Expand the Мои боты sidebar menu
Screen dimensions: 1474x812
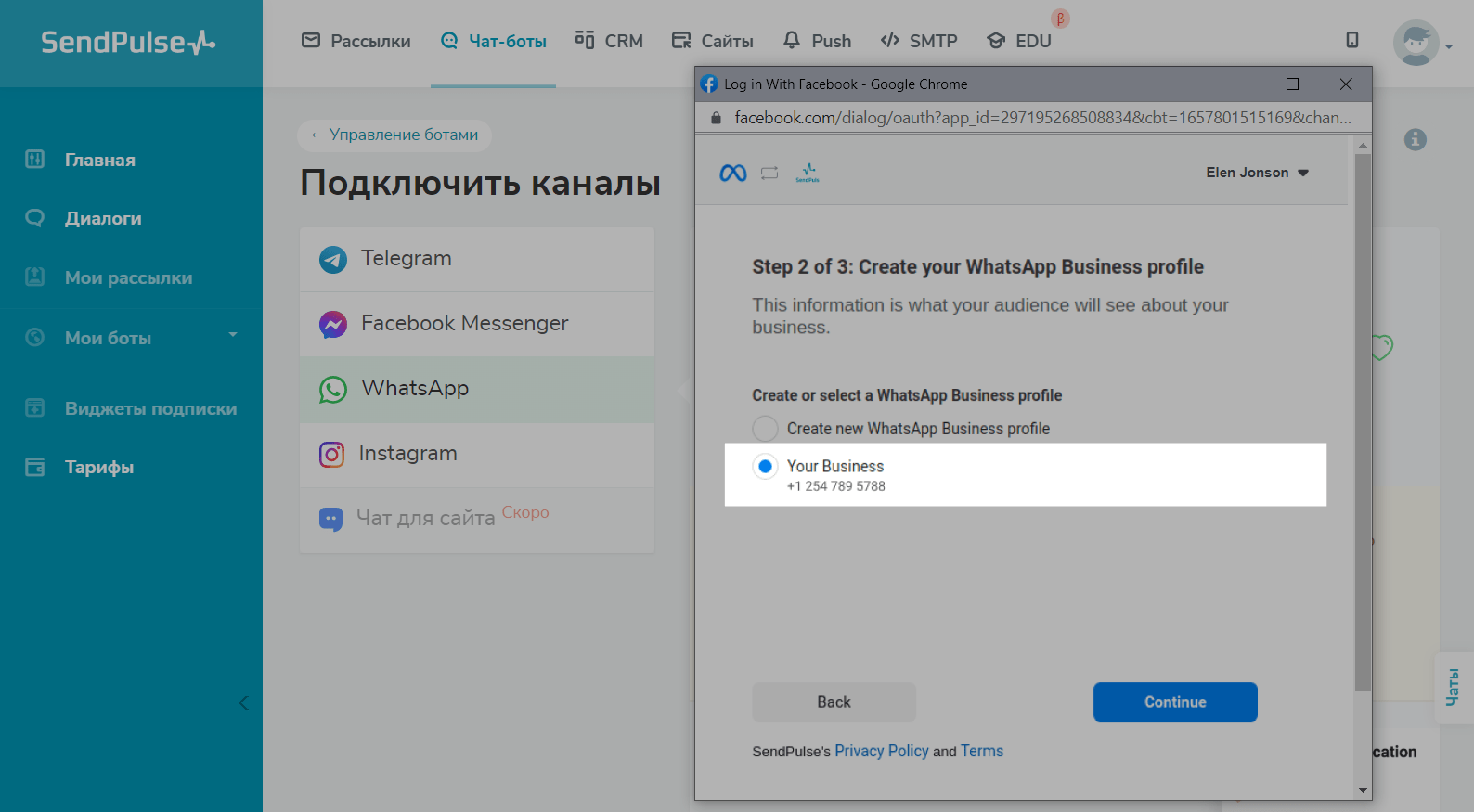(x=232, y=336)
